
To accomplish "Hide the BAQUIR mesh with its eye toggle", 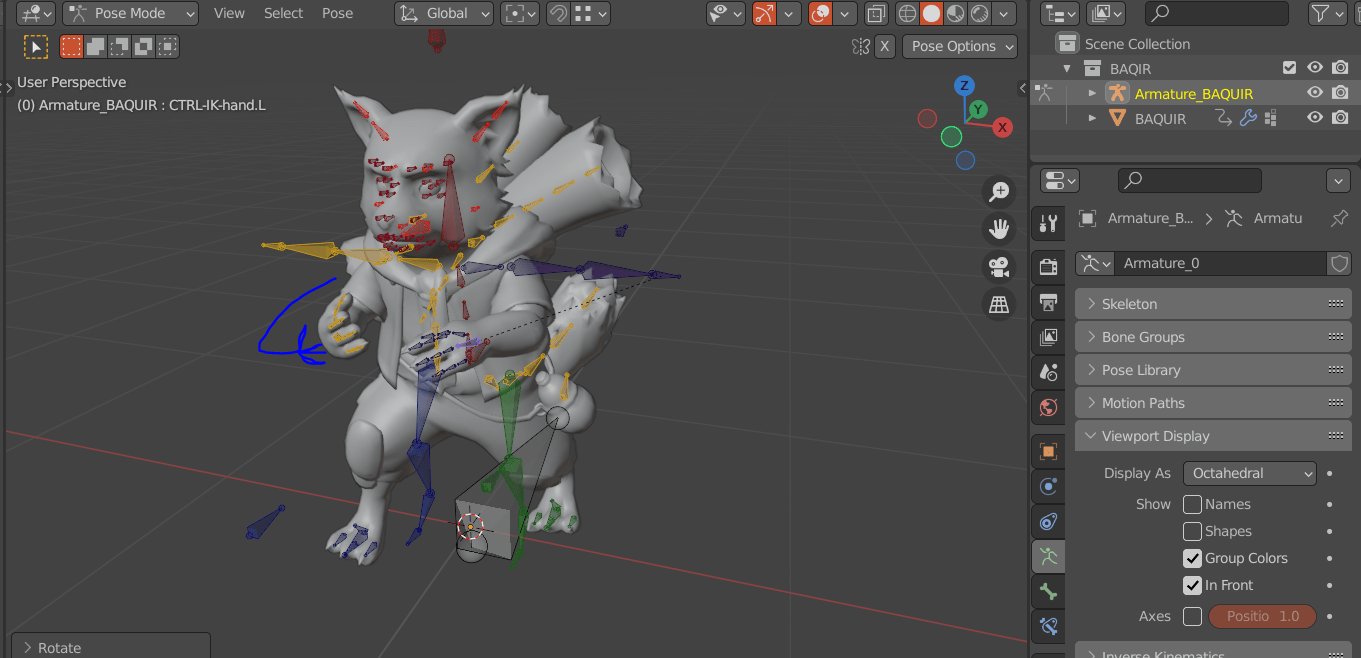I will click(1315, 117).
